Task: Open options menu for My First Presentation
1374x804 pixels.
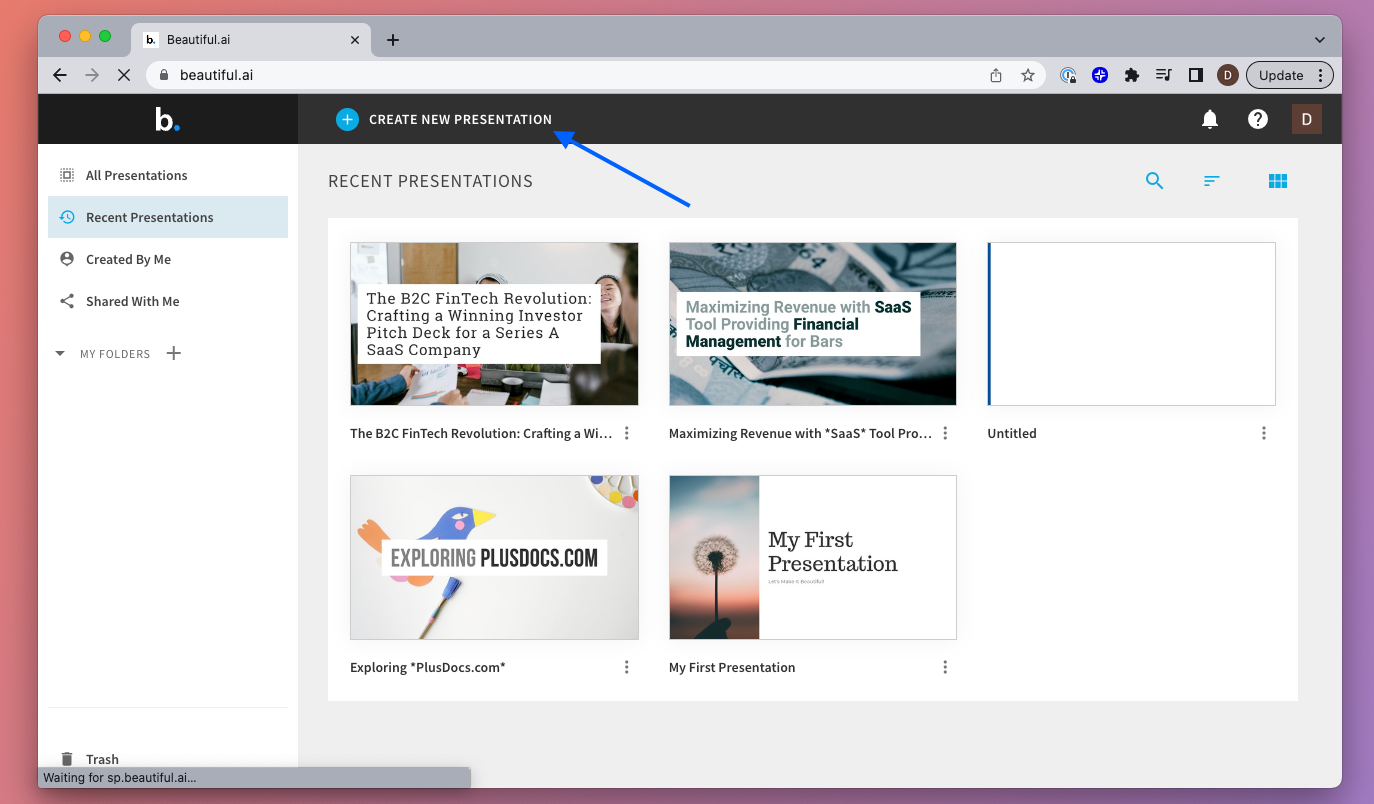Action: (x=945, y=667)
